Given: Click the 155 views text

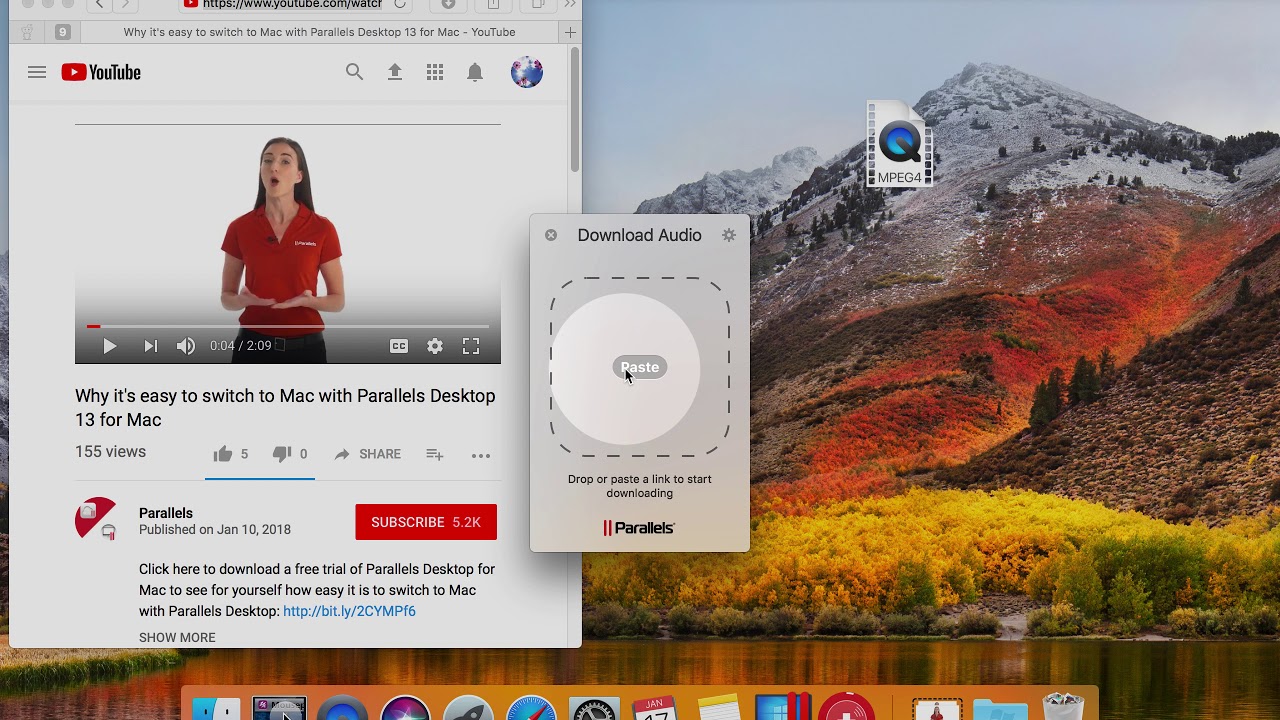Looking at the screenshot, I should [110, 452].
